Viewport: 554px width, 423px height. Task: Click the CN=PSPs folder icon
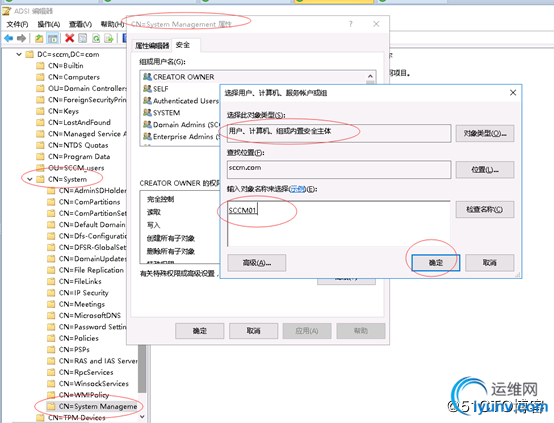click(51, 349)
